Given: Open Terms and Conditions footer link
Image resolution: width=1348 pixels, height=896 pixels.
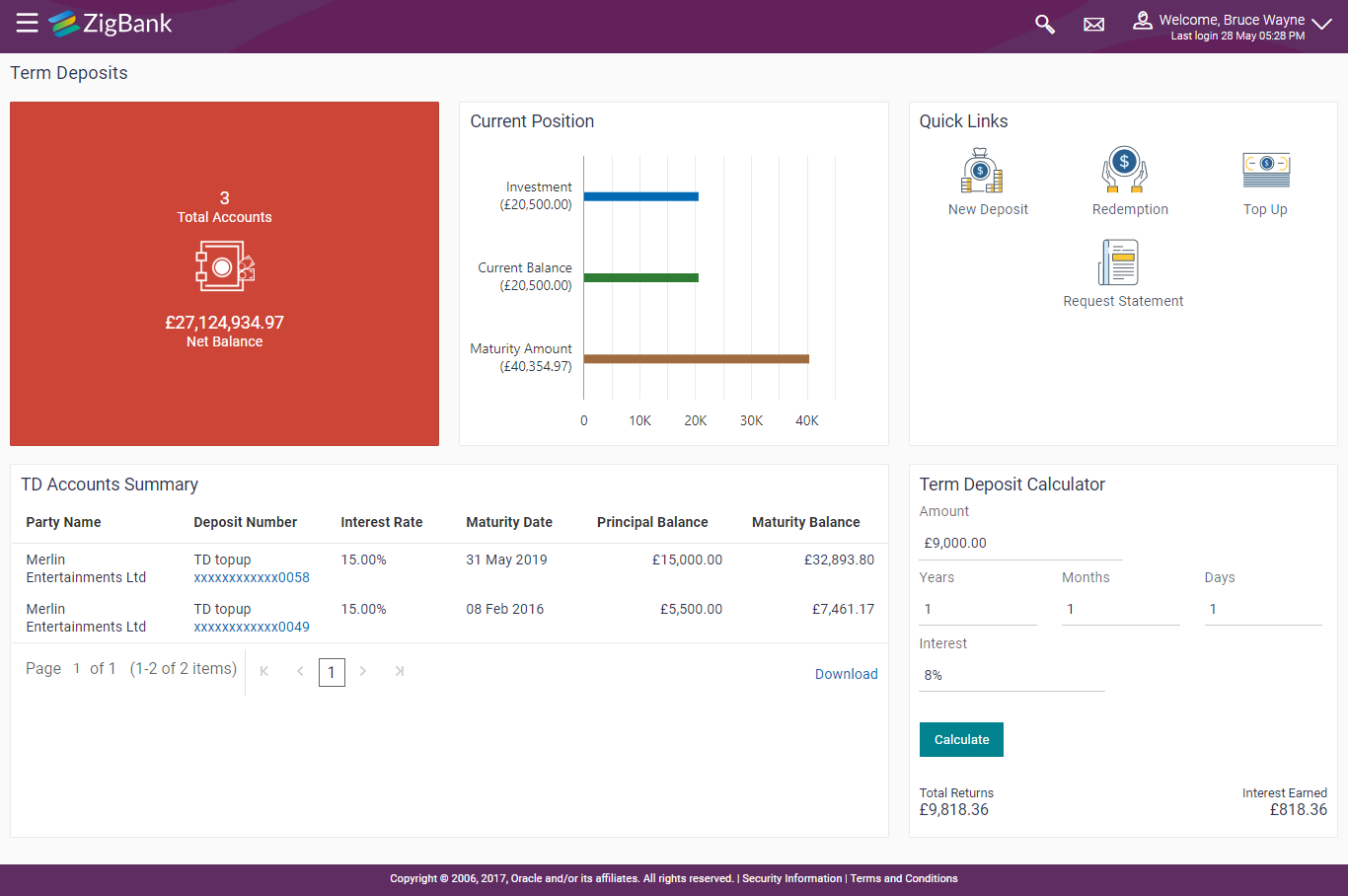Looking at the screenshot, I should [x=904, y=878].
